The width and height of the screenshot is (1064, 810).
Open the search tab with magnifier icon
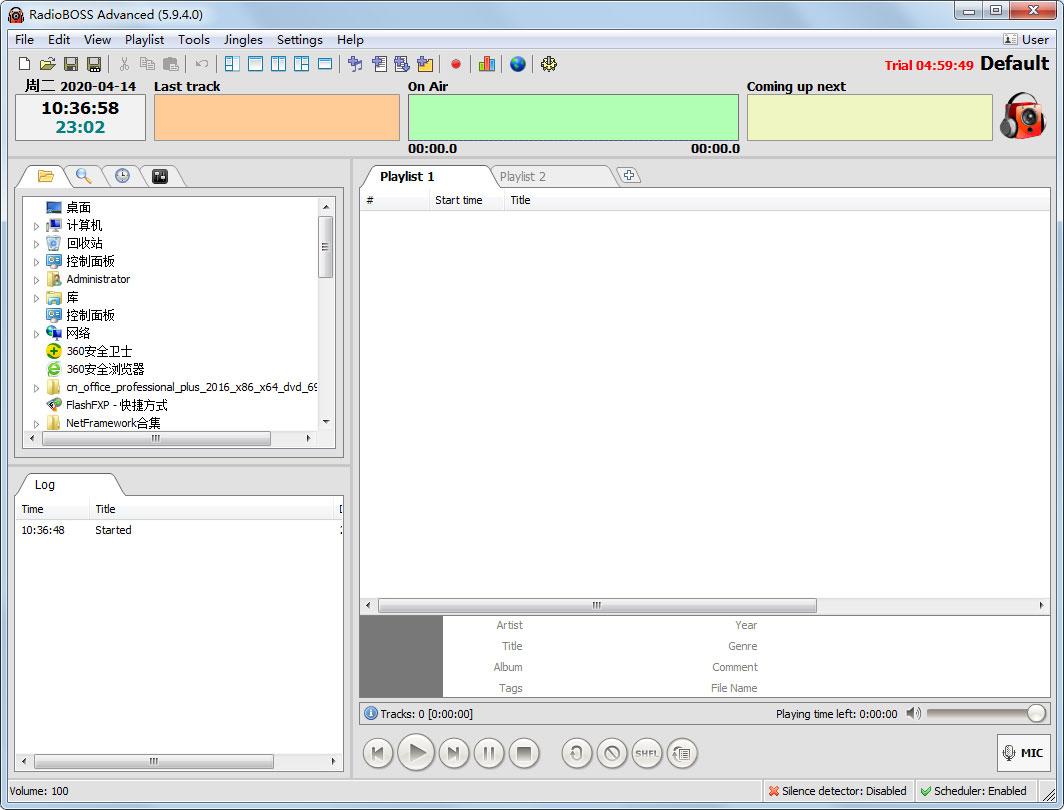tap(84, 176)
